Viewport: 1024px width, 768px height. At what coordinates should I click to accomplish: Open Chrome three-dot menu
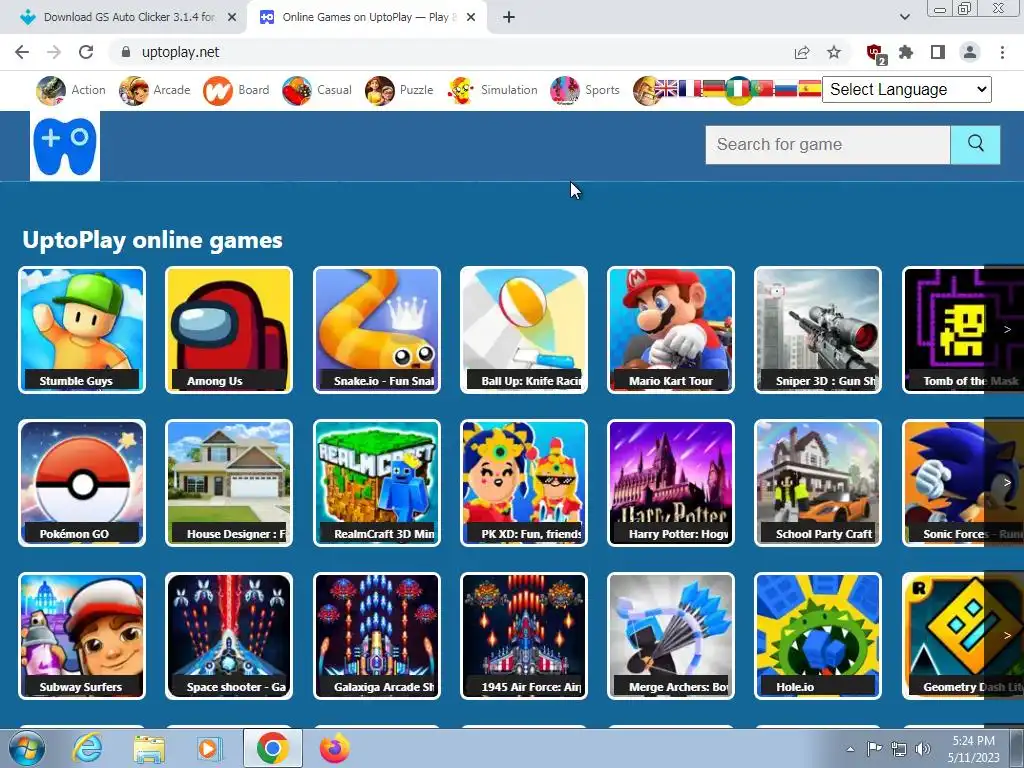tap(1002, 52)
